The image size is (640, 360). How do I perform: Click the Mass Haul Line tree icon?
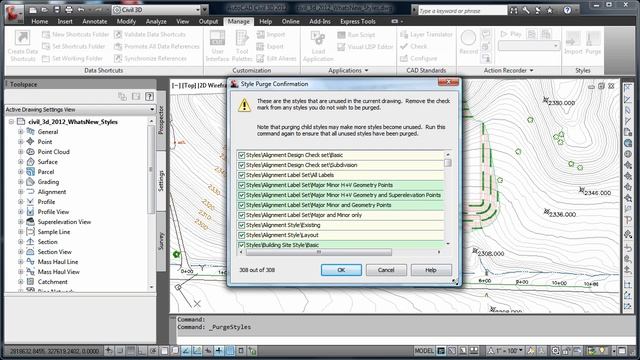coord(30,262)
